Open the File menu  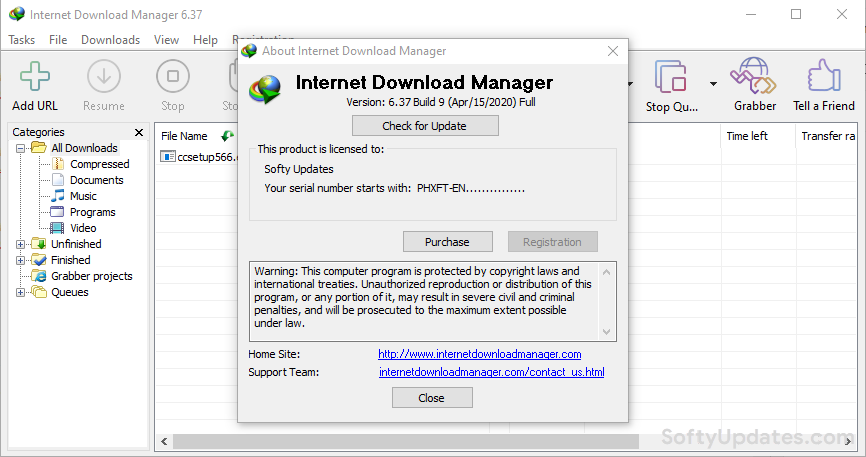(x=58, y=40)
